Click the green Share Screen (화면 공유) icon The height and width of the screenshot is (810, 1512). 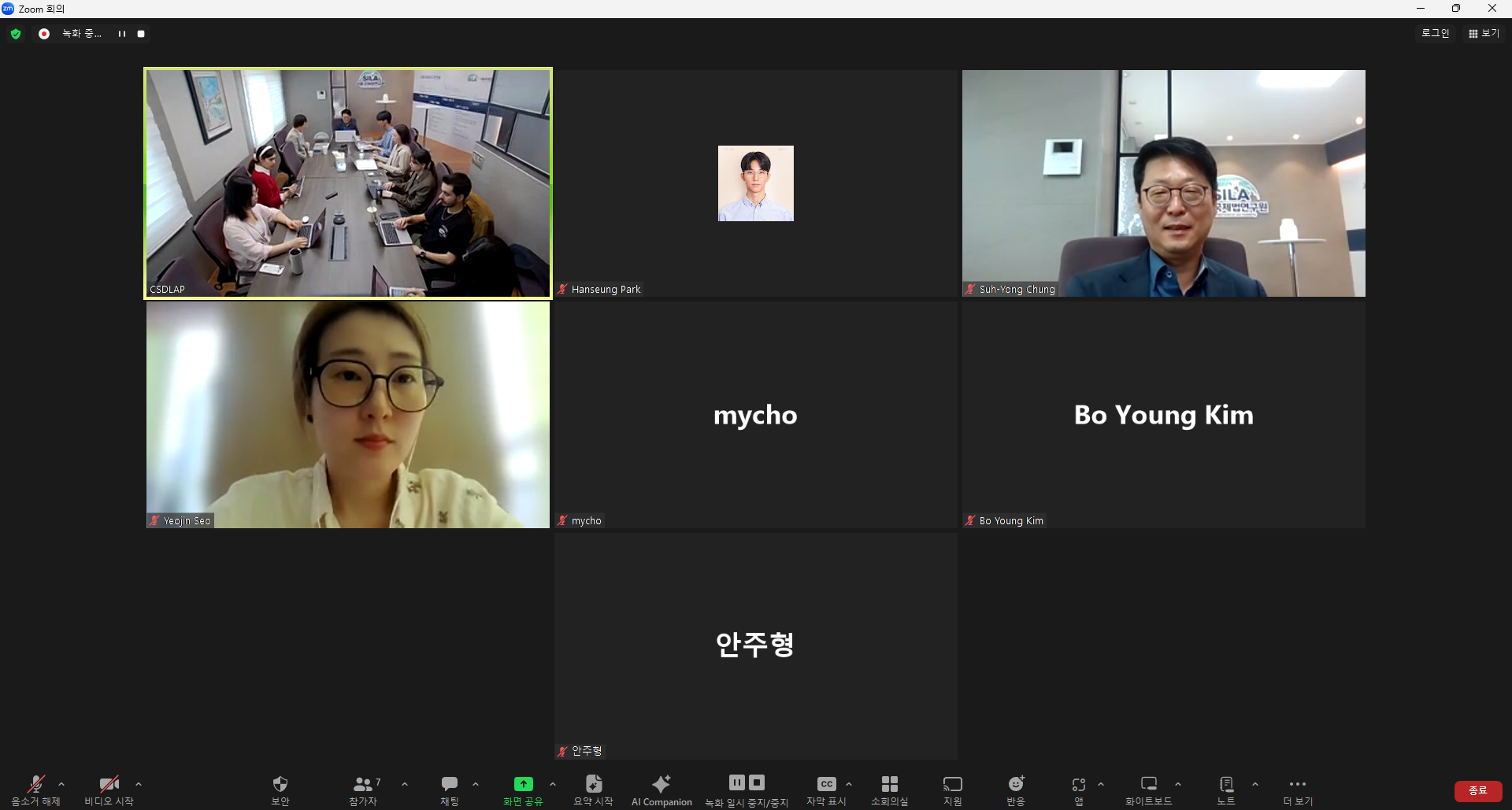pos(523,784)
